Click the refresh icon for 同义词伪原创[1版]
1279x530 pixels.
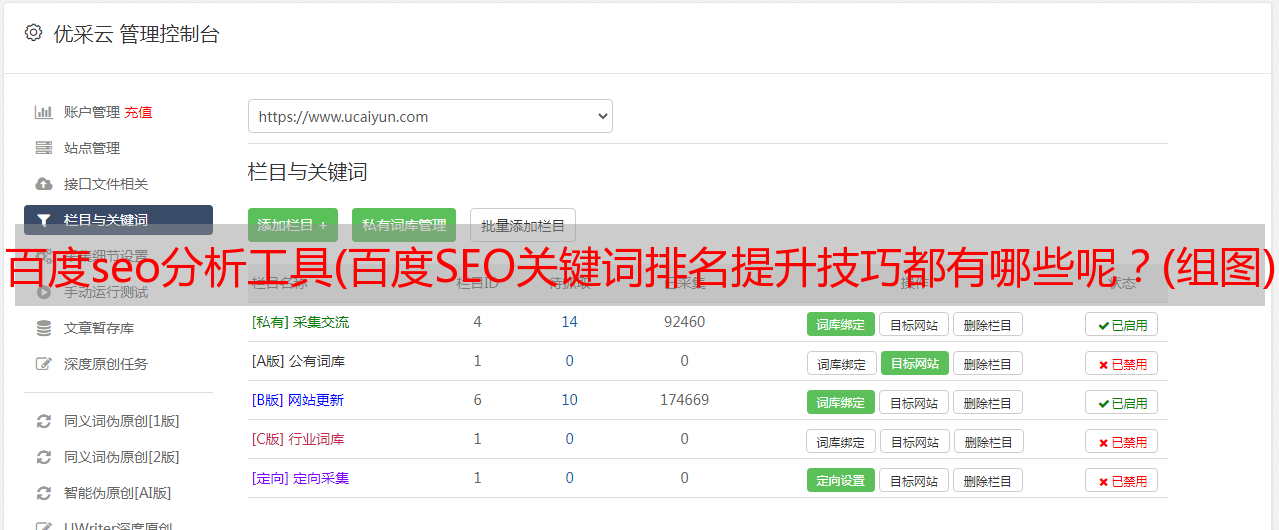(x=44, y=421)
